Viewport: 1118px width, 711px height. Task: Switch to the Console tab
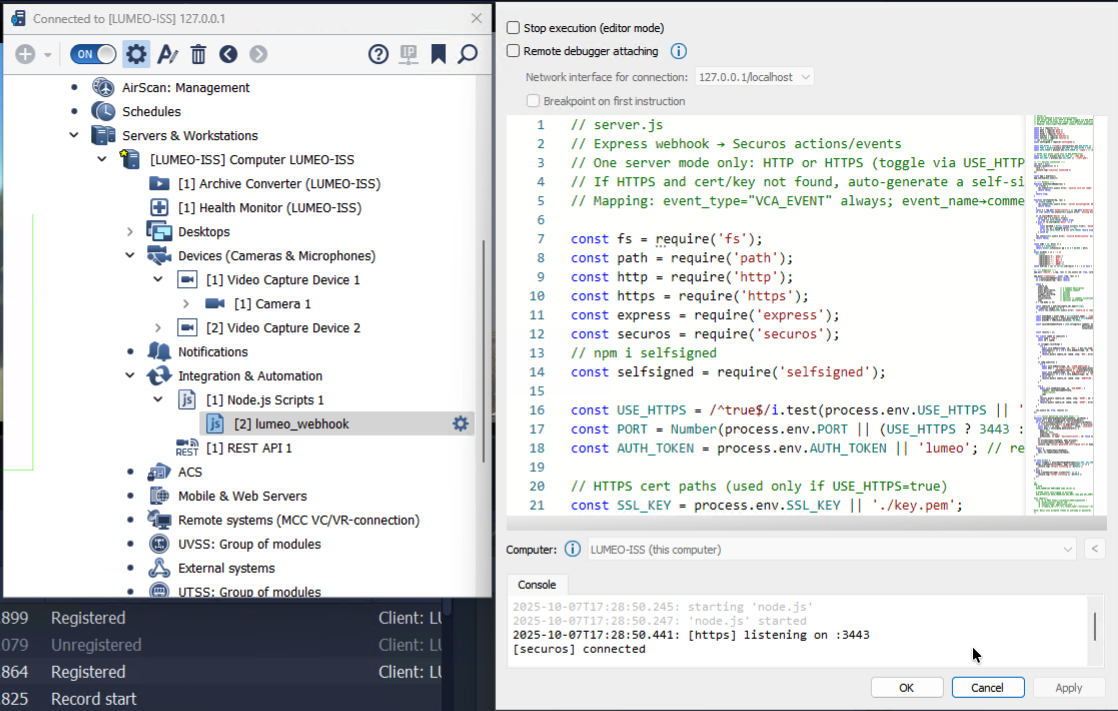537,584
